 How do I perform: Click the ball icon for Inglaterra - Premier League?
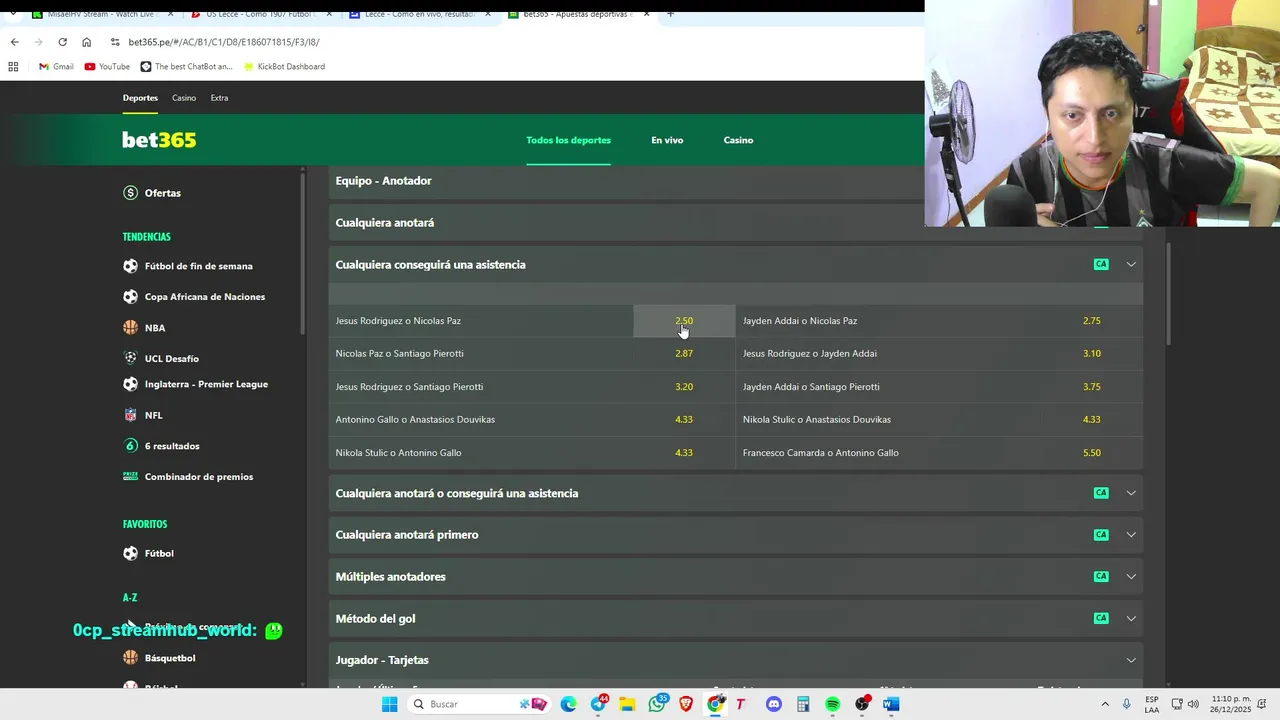[x=130, y=384]
